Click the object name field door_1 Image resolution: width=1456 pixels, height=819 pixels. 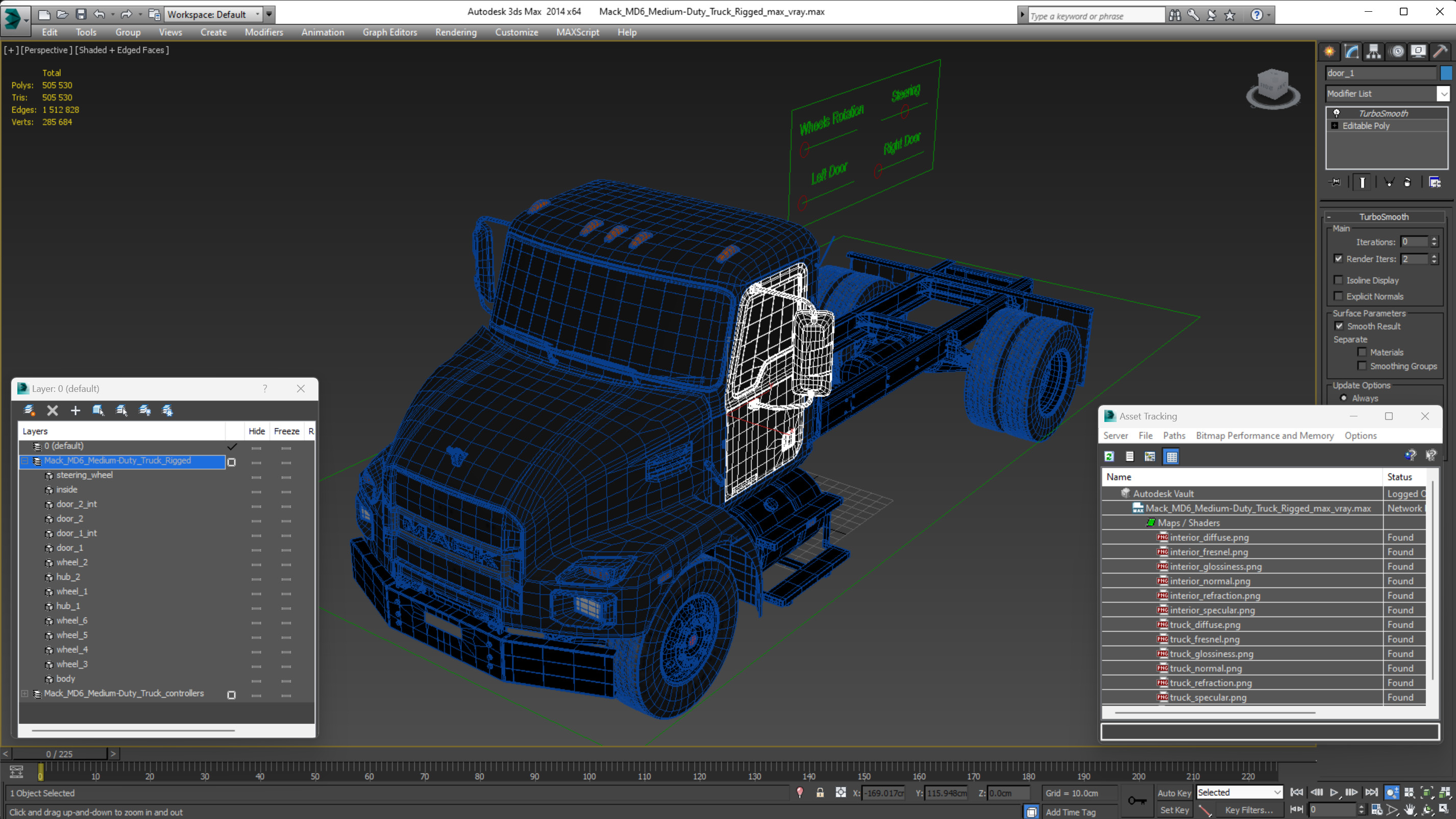coord(1380,73)
